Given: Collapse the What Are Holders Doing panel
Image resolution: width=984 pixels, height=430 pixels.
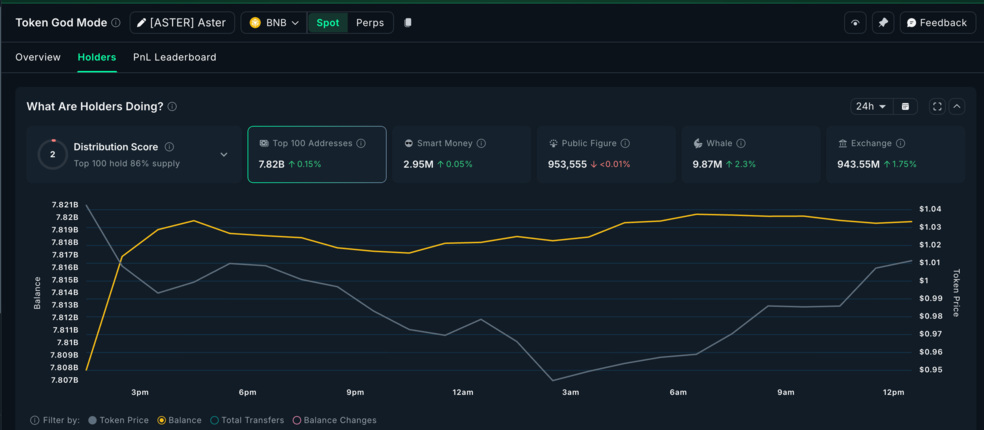Looking at the screenshot, I should pos(957,107).
